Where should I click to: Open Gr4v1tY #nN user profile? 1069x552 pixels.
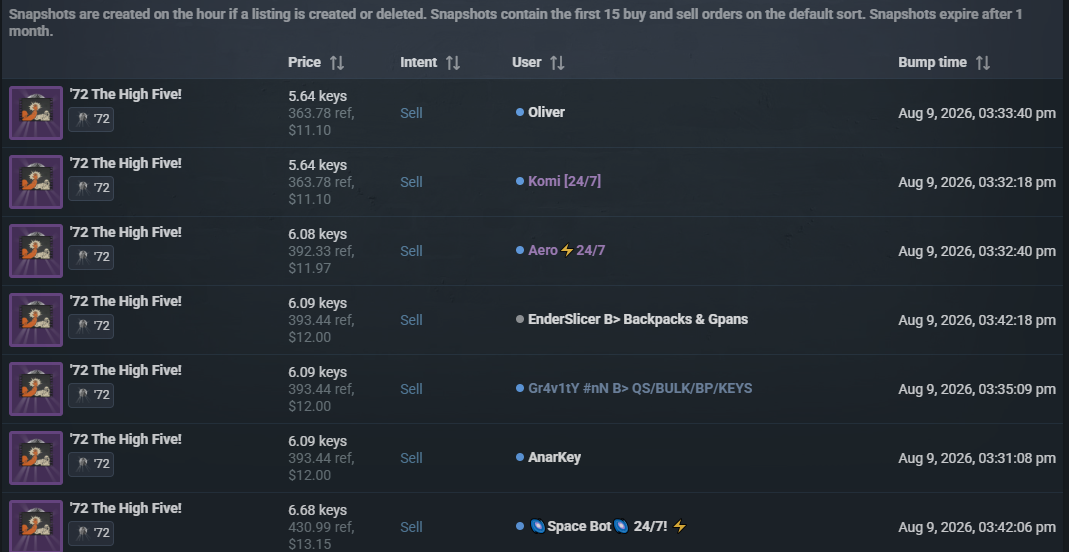[x=639, y=388]
